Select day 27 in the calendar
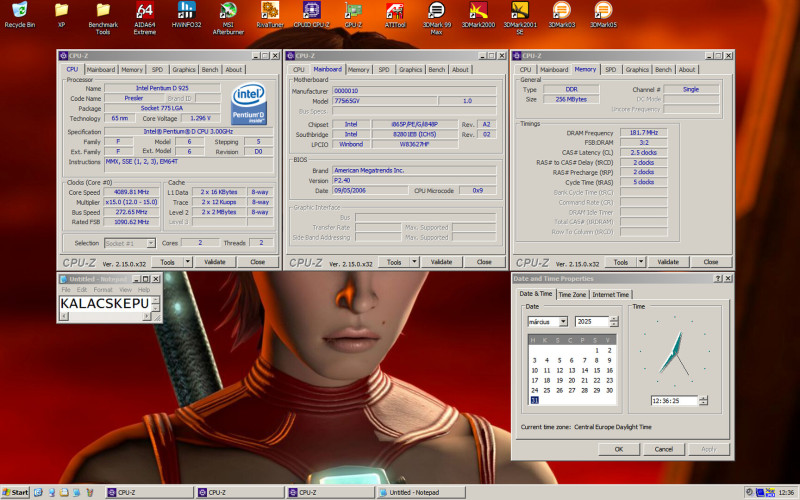Viewport: 800px width, 500px height. pos(572,391)
